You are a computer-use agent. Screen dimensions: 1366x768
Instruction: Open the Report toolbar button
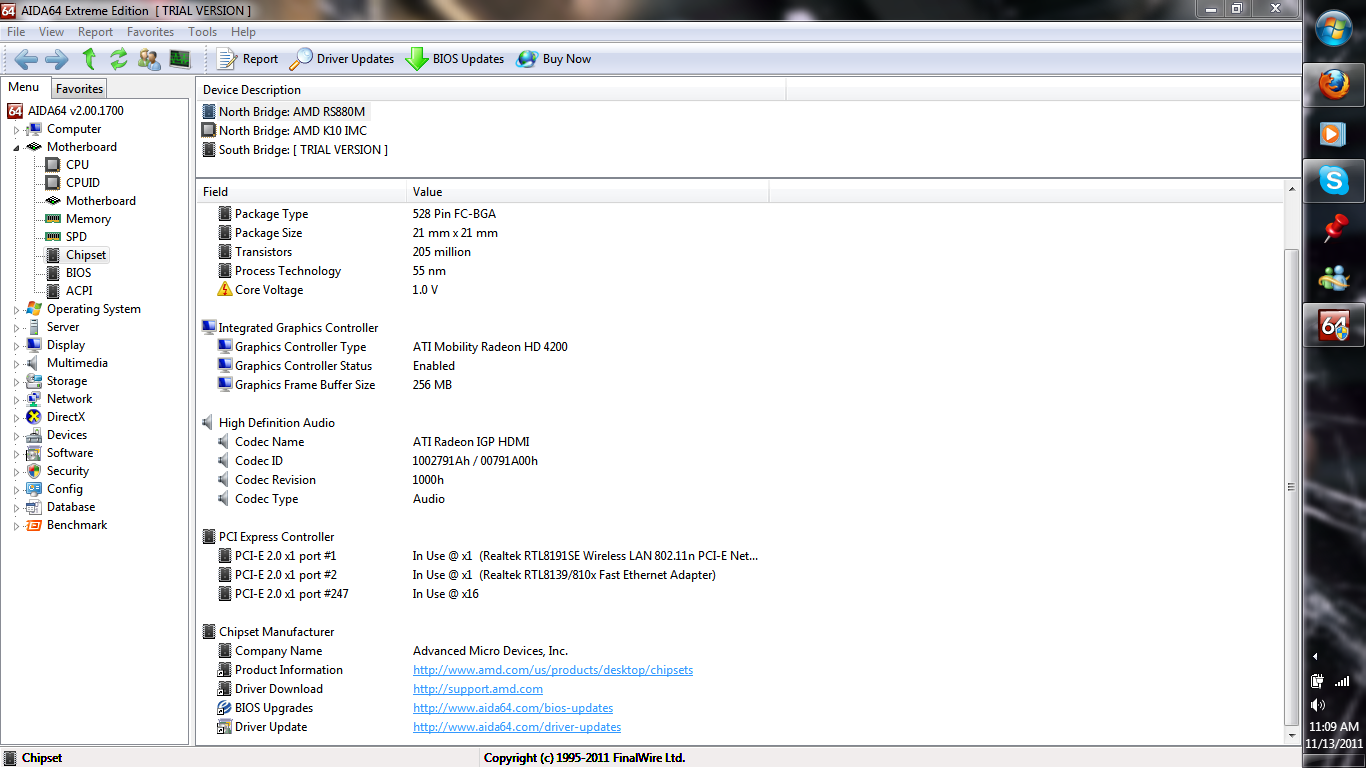coord(247,59)
